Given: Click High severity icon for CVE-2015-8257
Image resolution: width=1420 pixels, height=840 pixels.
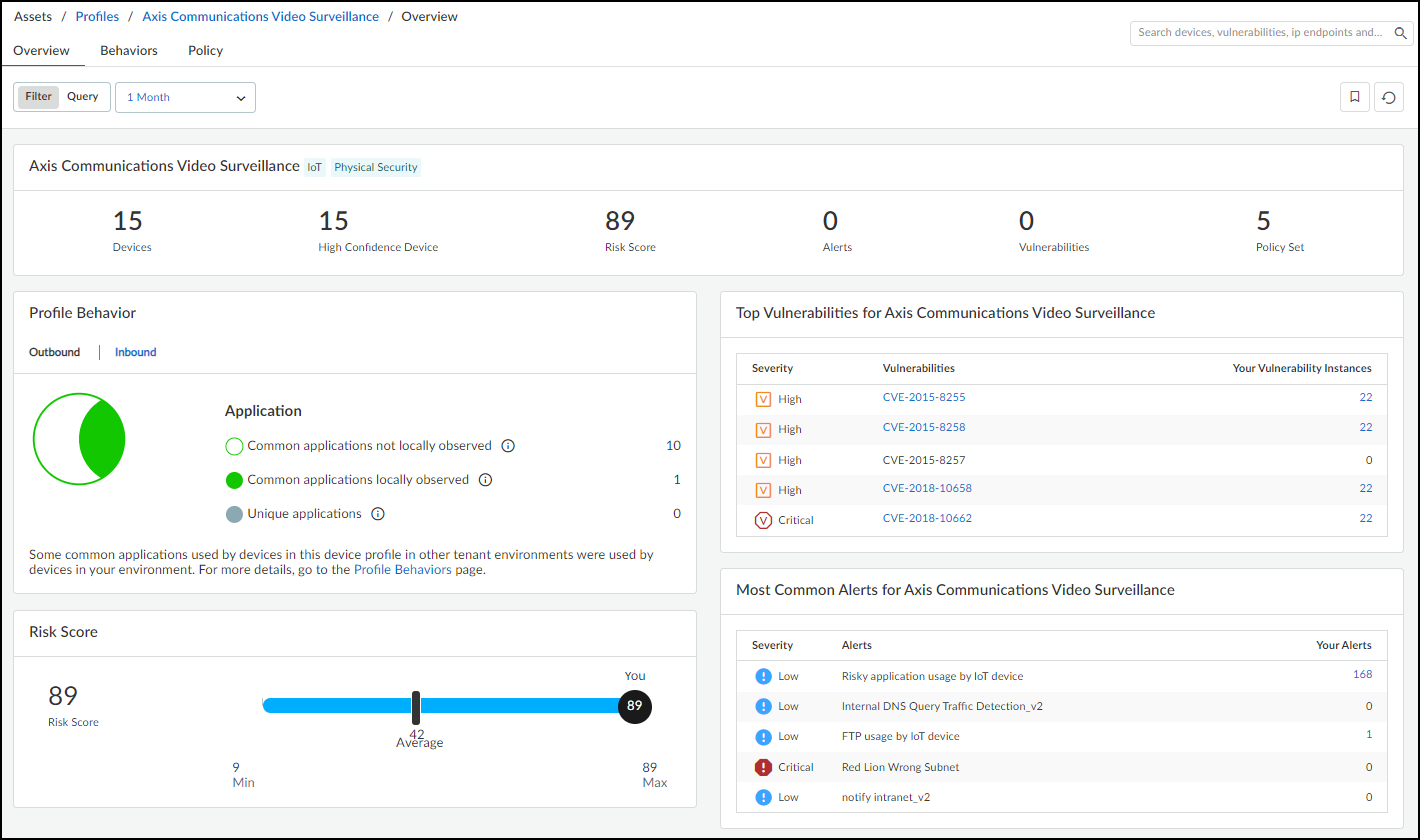Looking at the screenshot, I should point(763,460).
